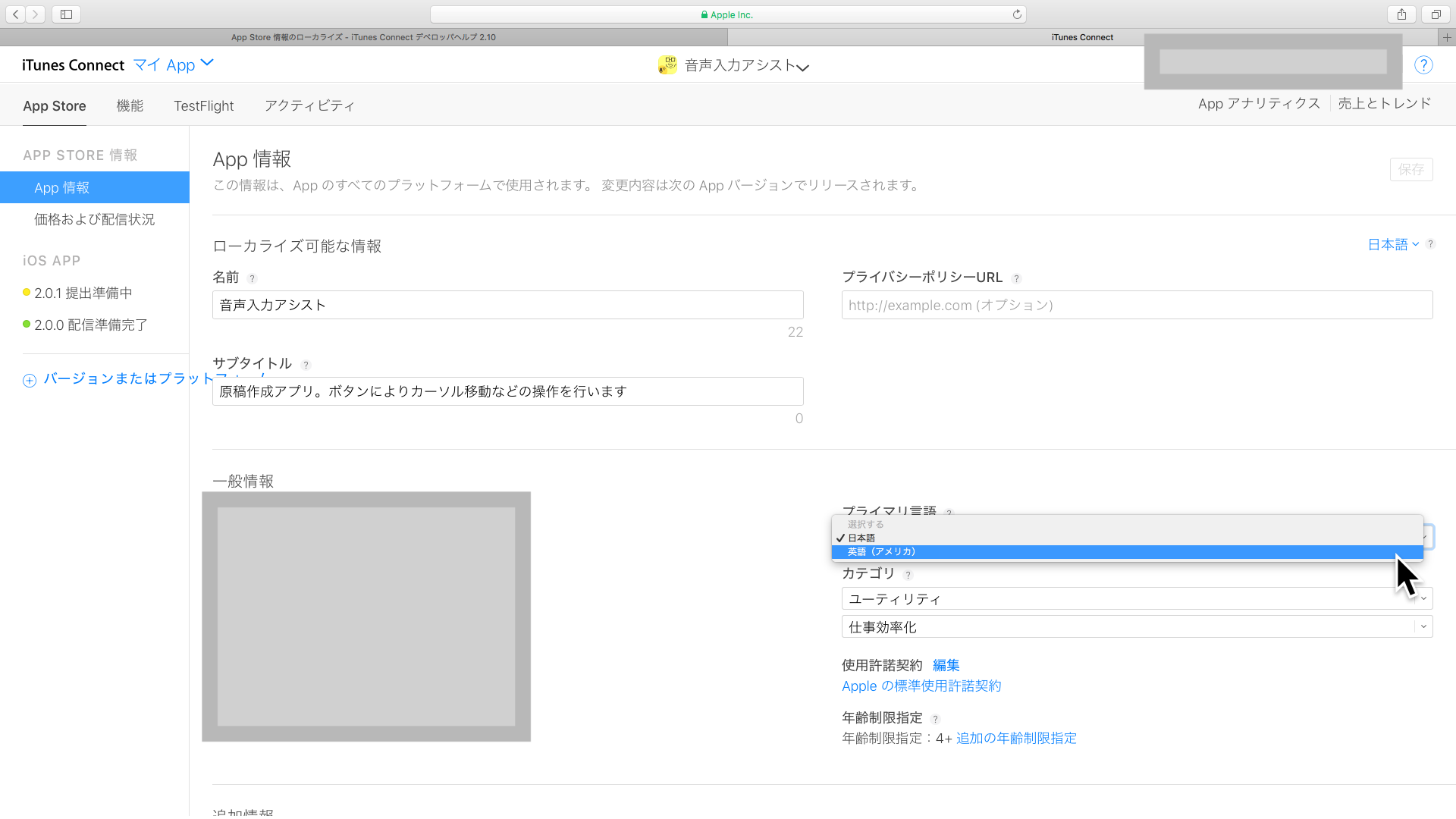This screenshot has width=1456, height=819.
Task: Click the plus icon for adding a version
Action: 30,381
